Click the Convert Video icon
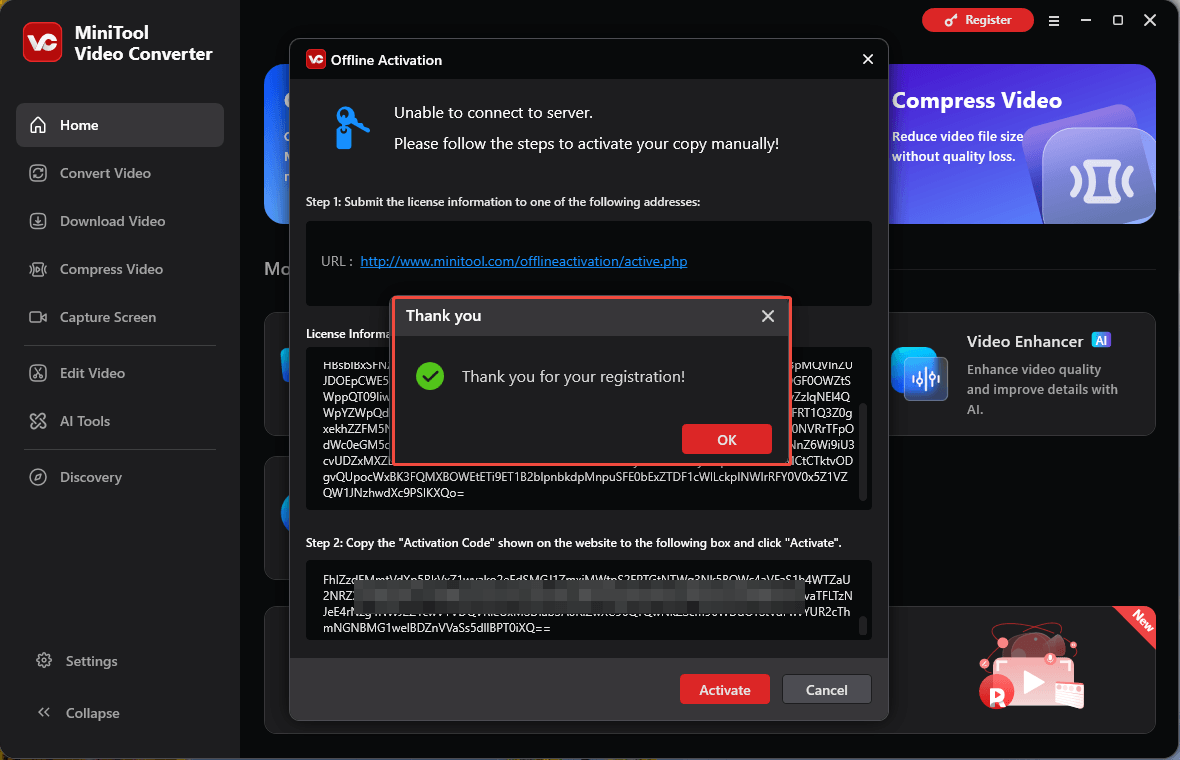 tap(38, 173)
